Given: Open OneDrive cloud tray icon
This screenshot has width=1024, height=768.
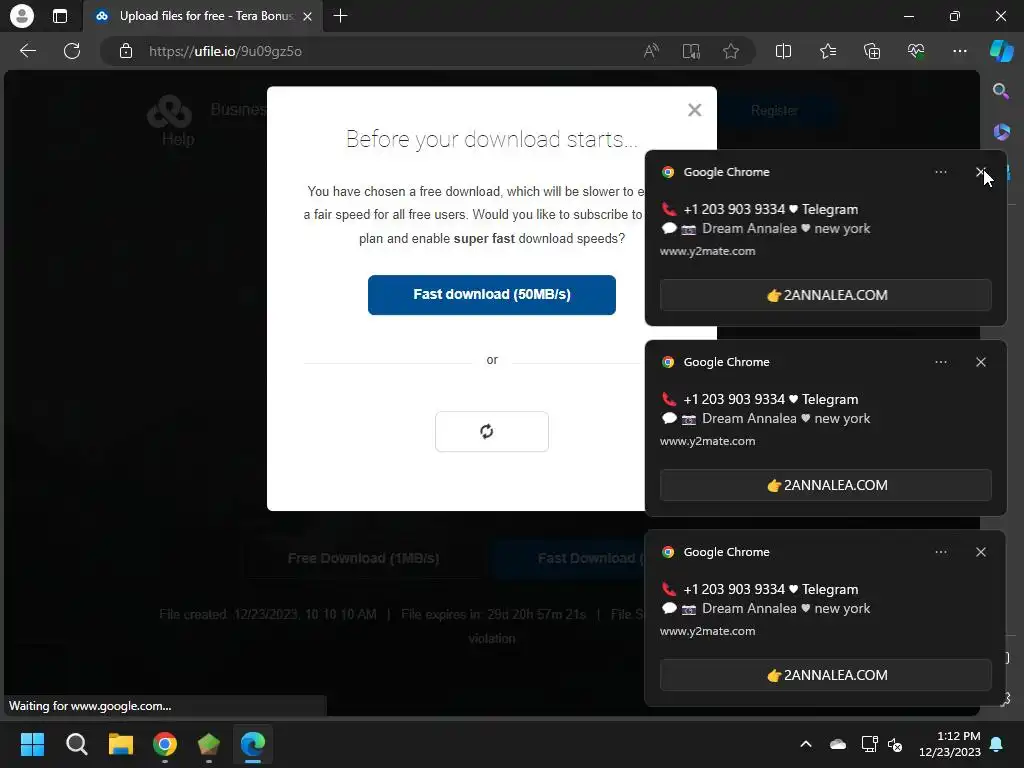Looking at the screenshot, I should tap(837, 744).
